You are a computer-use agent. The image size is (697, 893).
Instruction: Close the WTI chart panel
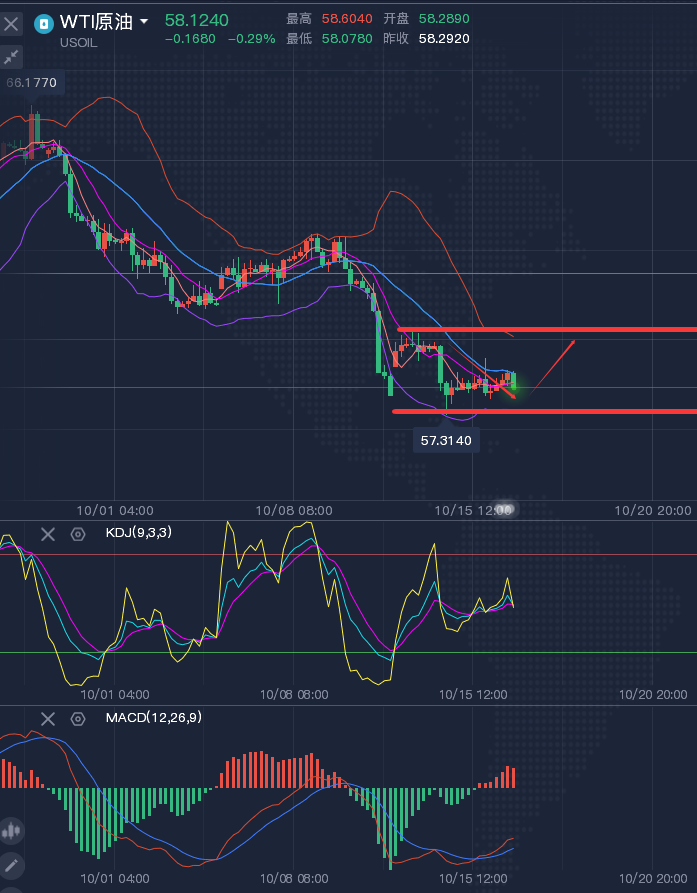pyautogui.click(x=12, y=21)
